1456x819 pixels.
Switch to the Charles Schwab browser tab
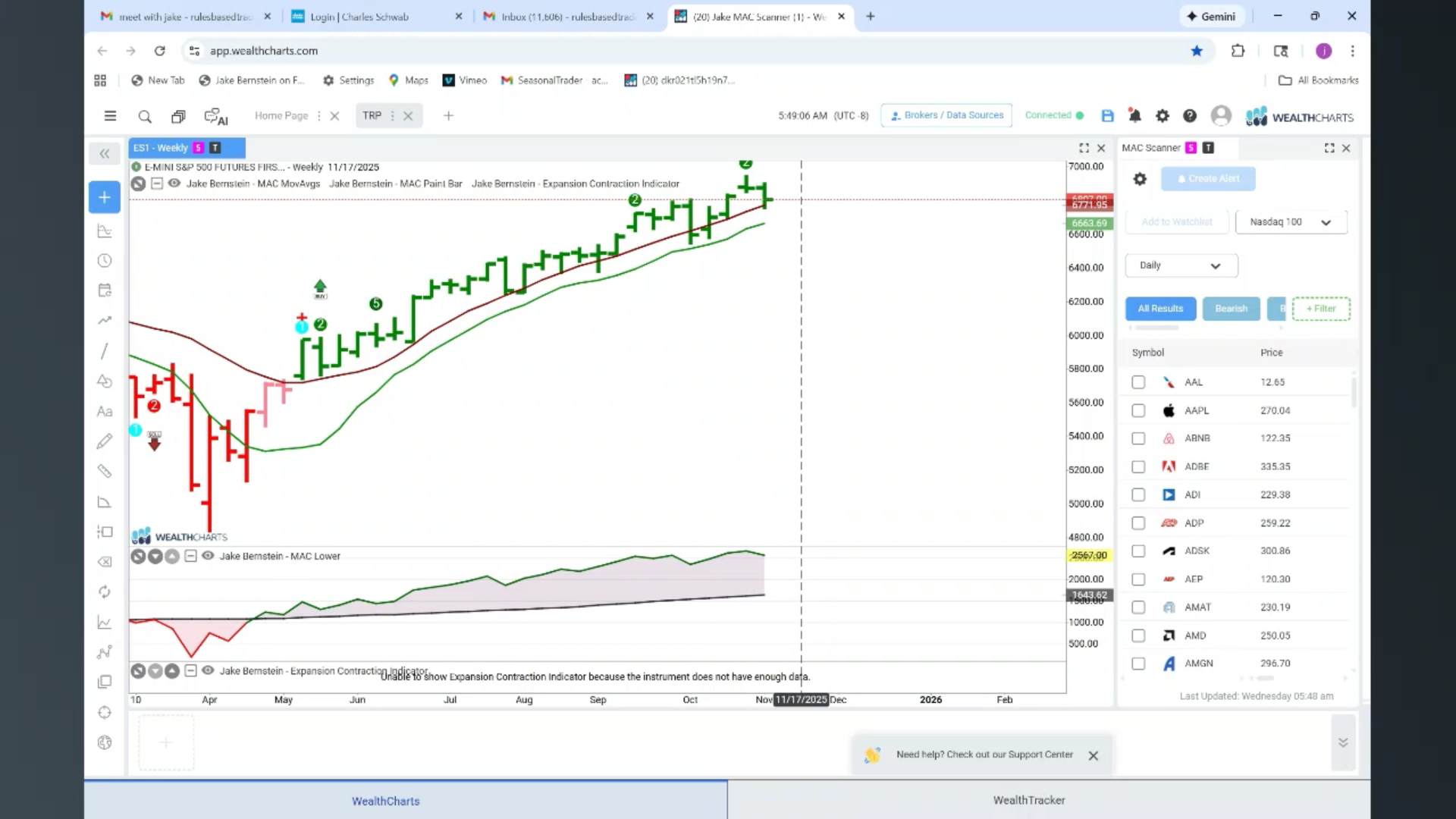[x=377, y=17]
